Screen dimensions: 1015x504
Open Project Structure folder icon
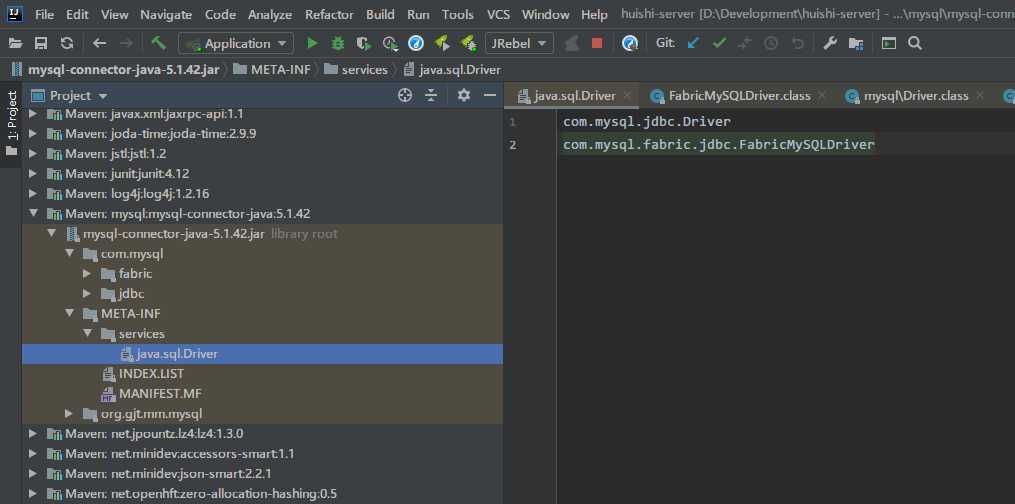(856, 43)
